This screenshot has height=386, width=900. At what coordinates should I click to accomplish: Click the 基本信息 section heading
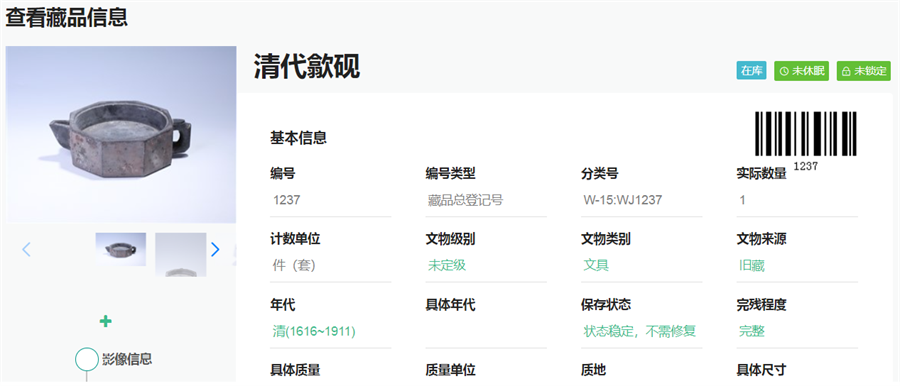click(298, 138)
